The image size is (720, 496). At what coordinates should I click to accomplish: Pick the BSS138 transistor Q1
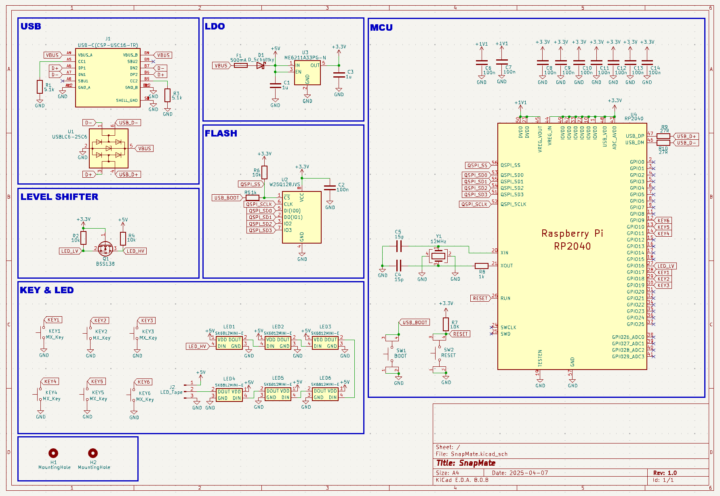point(103,246)
